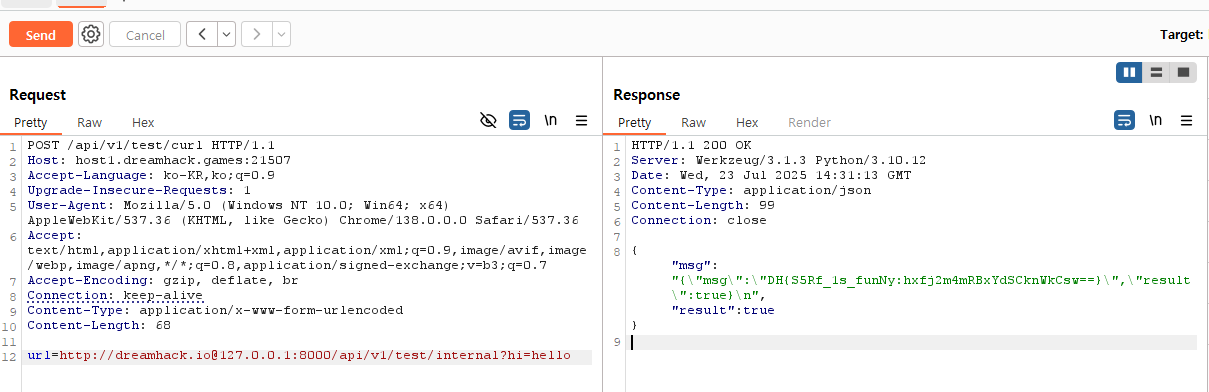Click the Content-Length: 68 header

[98, 325]
